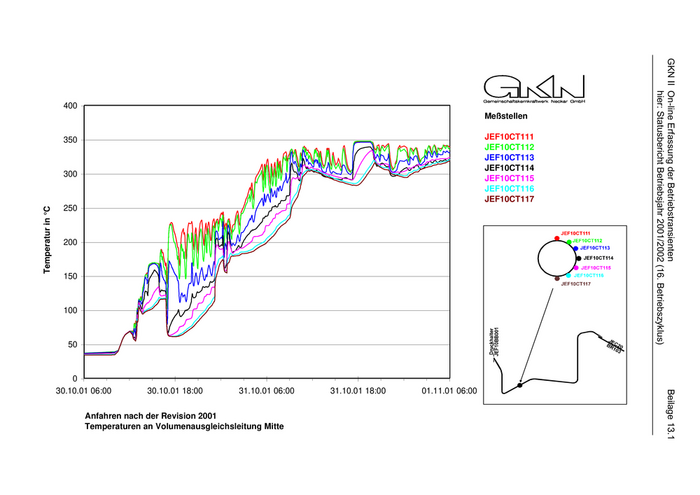Click the Temperatur in °C axis title
This screenshot has height=495, width=700.
(46, 240)
